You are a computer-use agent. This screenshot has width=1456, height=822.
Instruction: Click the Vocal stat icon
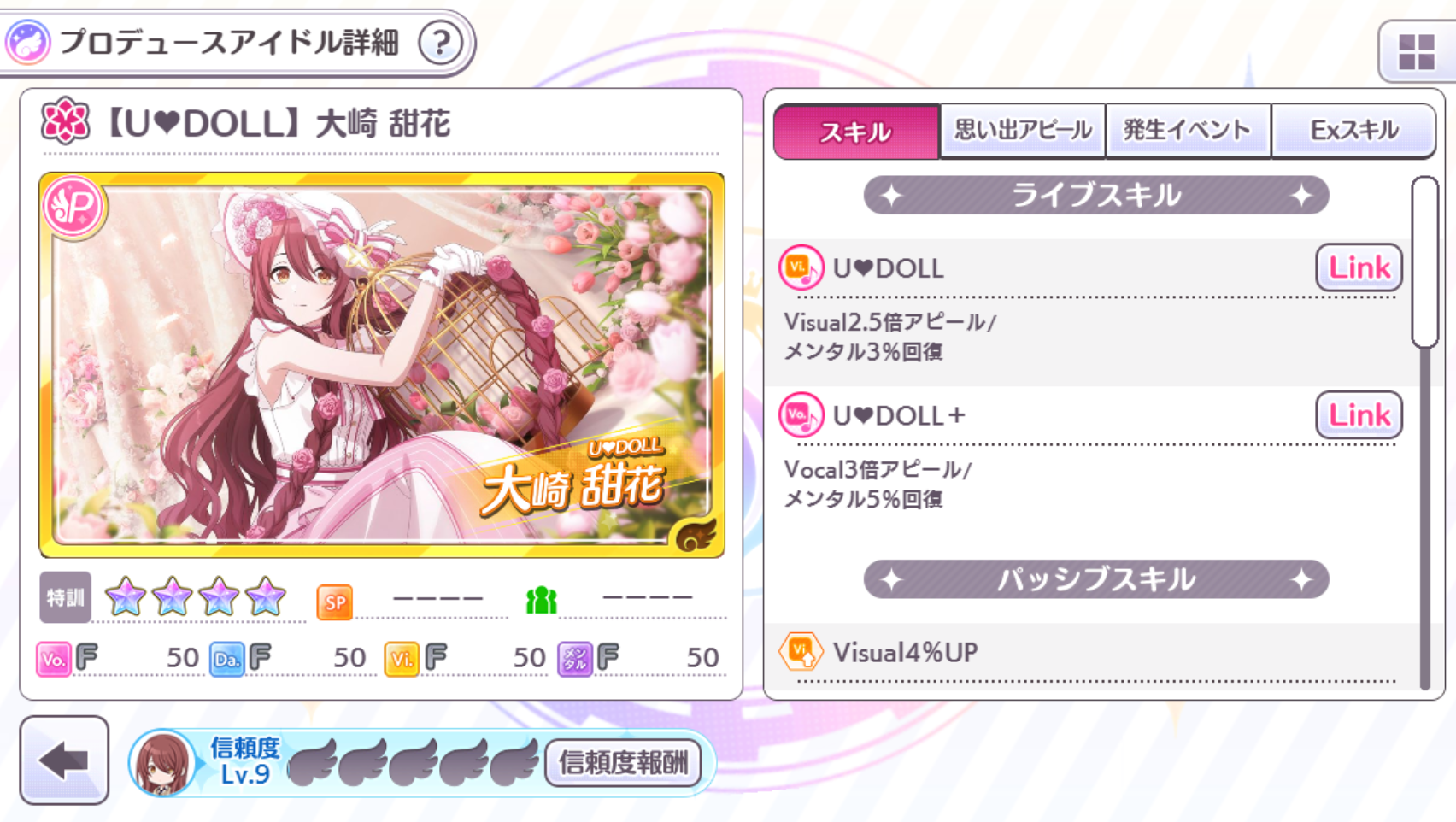coord(53,659)
